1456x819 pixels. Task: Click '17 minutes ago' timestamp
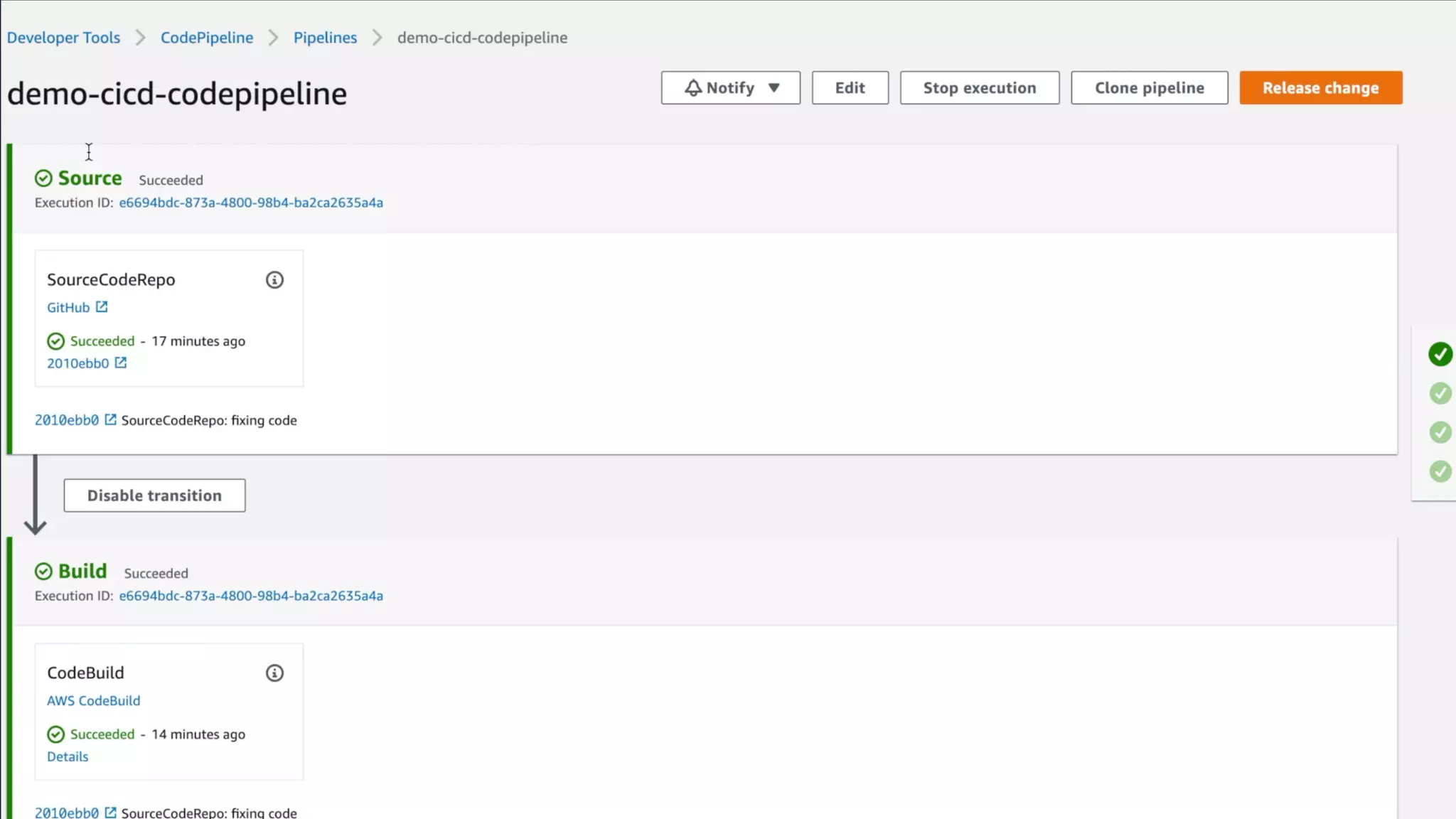coord(198,341)
